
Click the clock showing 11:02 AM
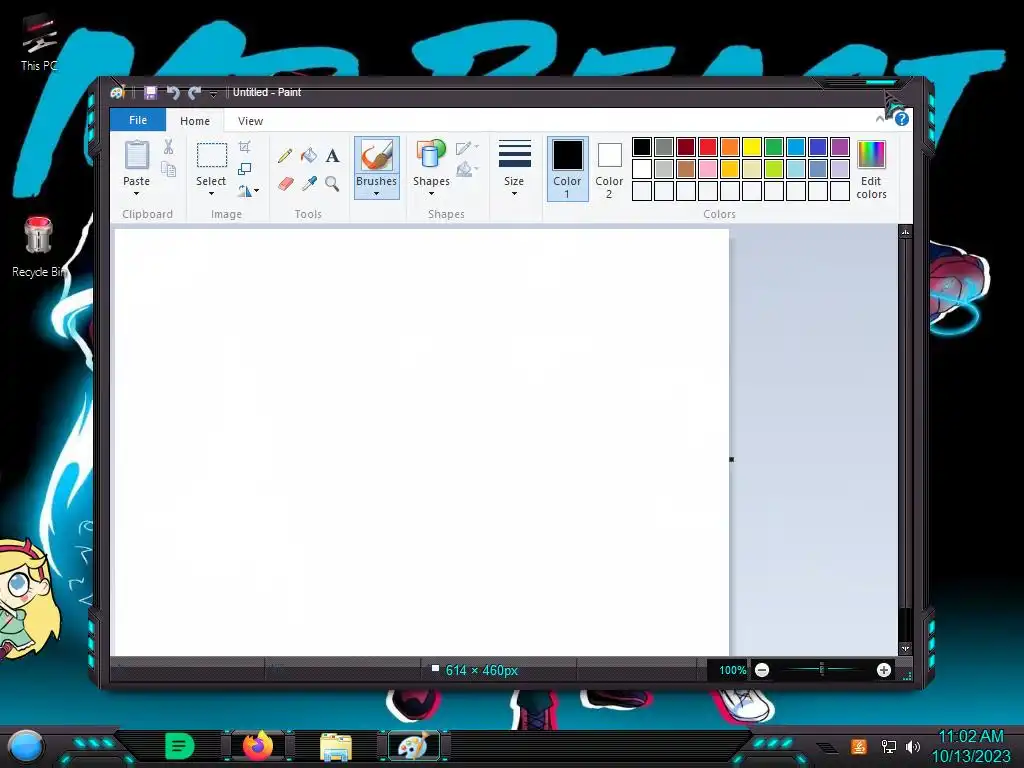(970, 737)
